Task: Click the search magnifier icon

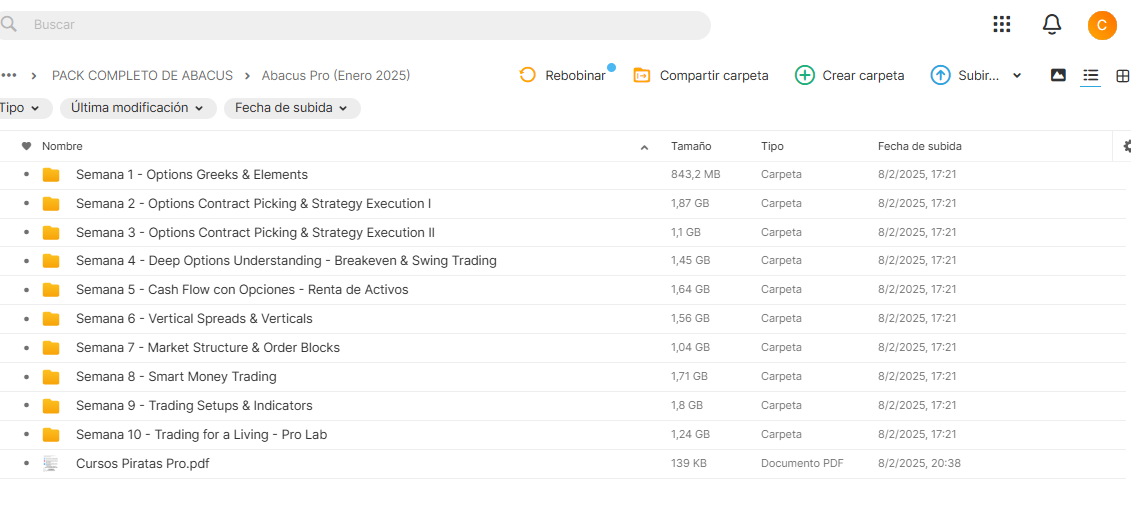Action: [8, 25]
